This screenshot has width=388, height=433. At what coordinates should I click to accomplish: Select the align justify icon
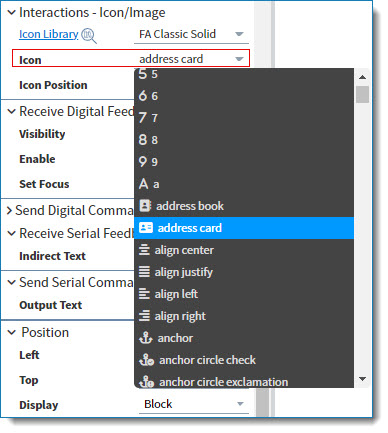244,272
